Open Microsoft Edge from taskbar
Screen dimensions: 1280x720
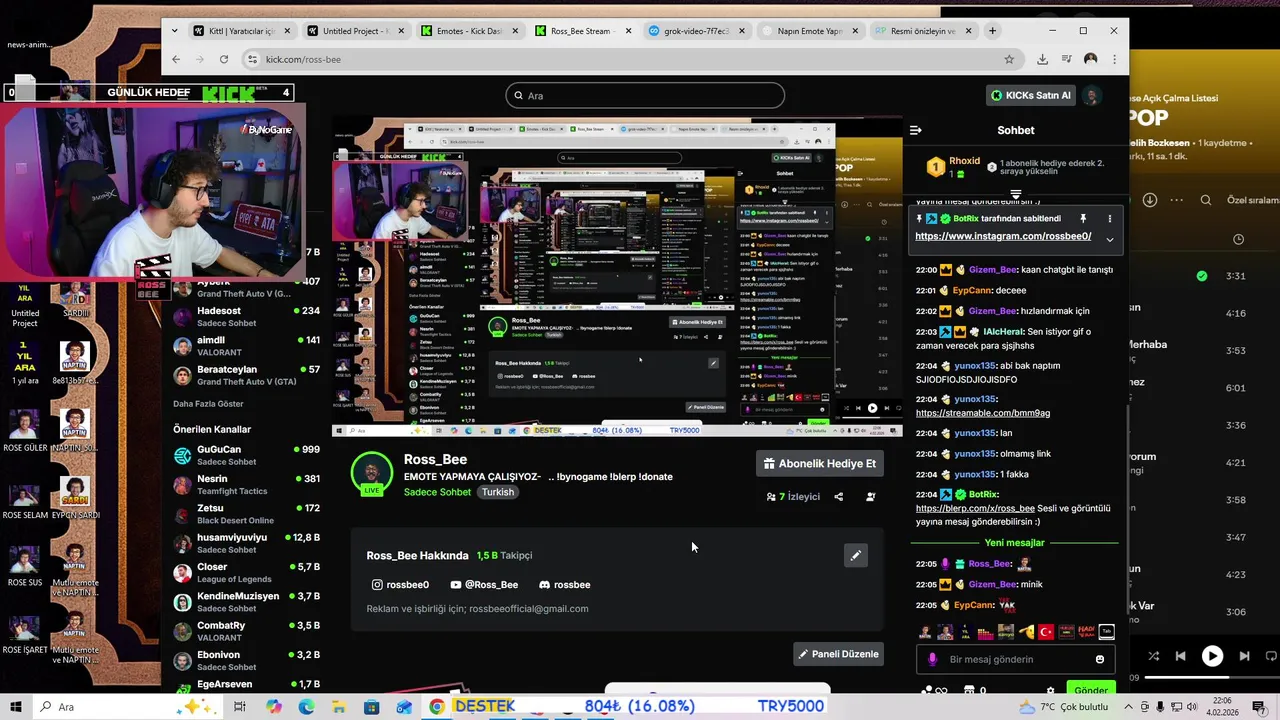tap(306, 707)
